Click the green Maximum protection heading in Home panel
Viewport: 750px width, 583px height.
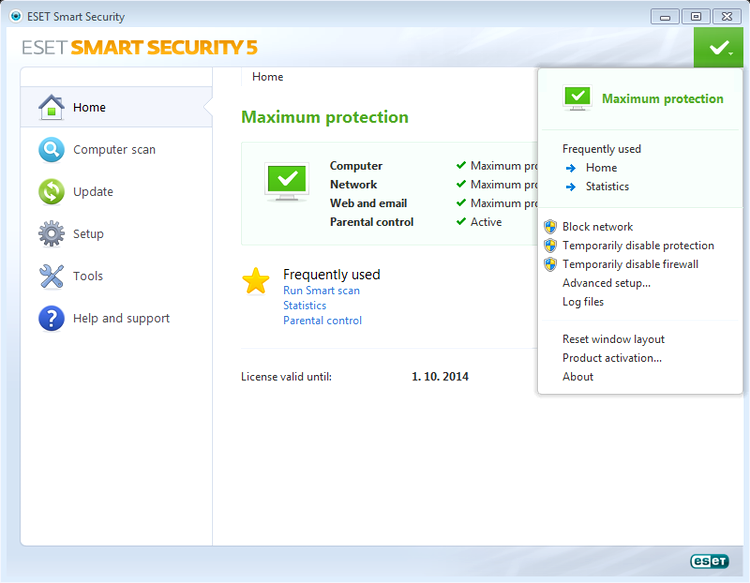(325, 117)
